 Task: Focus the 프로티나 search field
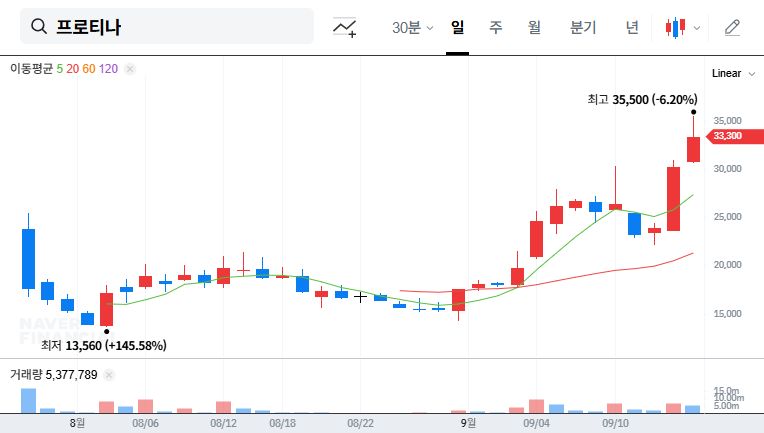(x=167, y=26)
